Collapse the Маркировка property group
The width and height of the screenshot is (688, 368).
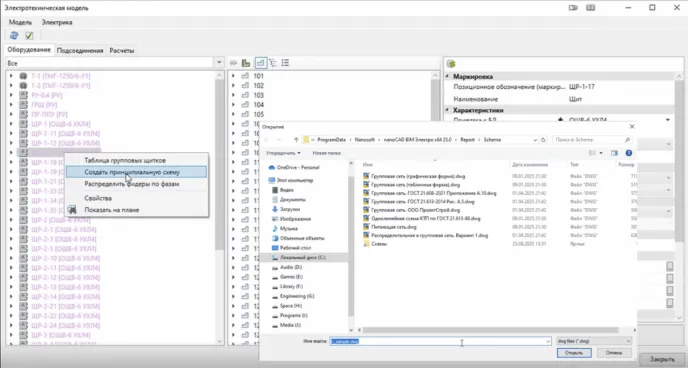point(448,76)
